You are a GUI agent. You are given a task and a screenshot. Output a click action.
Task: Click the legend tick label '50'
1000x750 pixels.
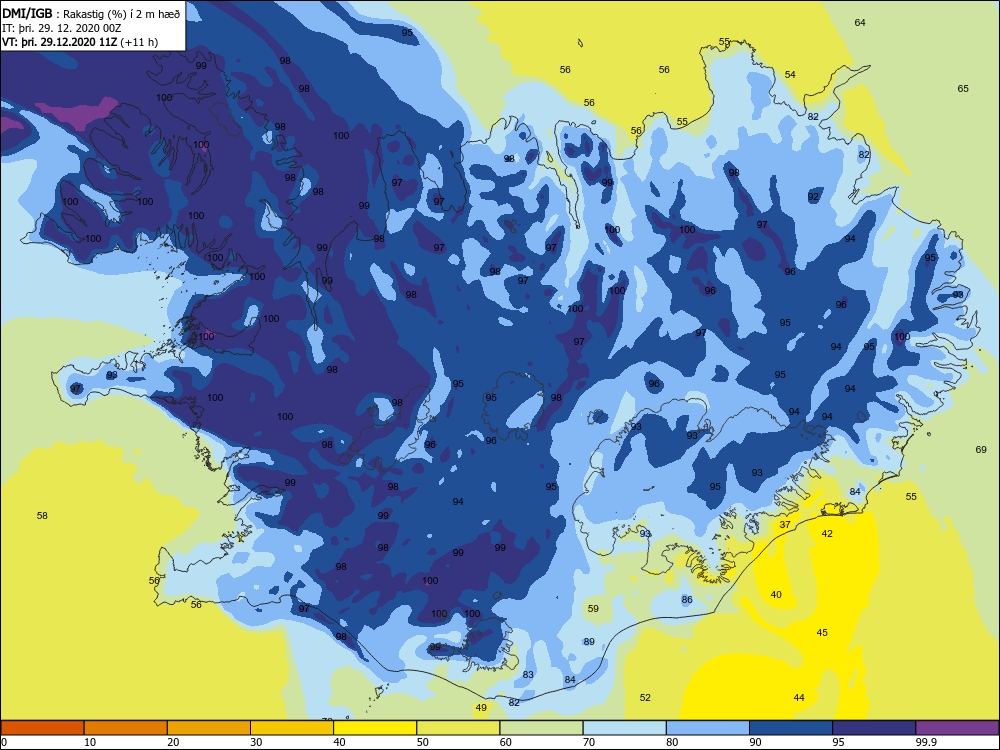(x=423, y=742)
